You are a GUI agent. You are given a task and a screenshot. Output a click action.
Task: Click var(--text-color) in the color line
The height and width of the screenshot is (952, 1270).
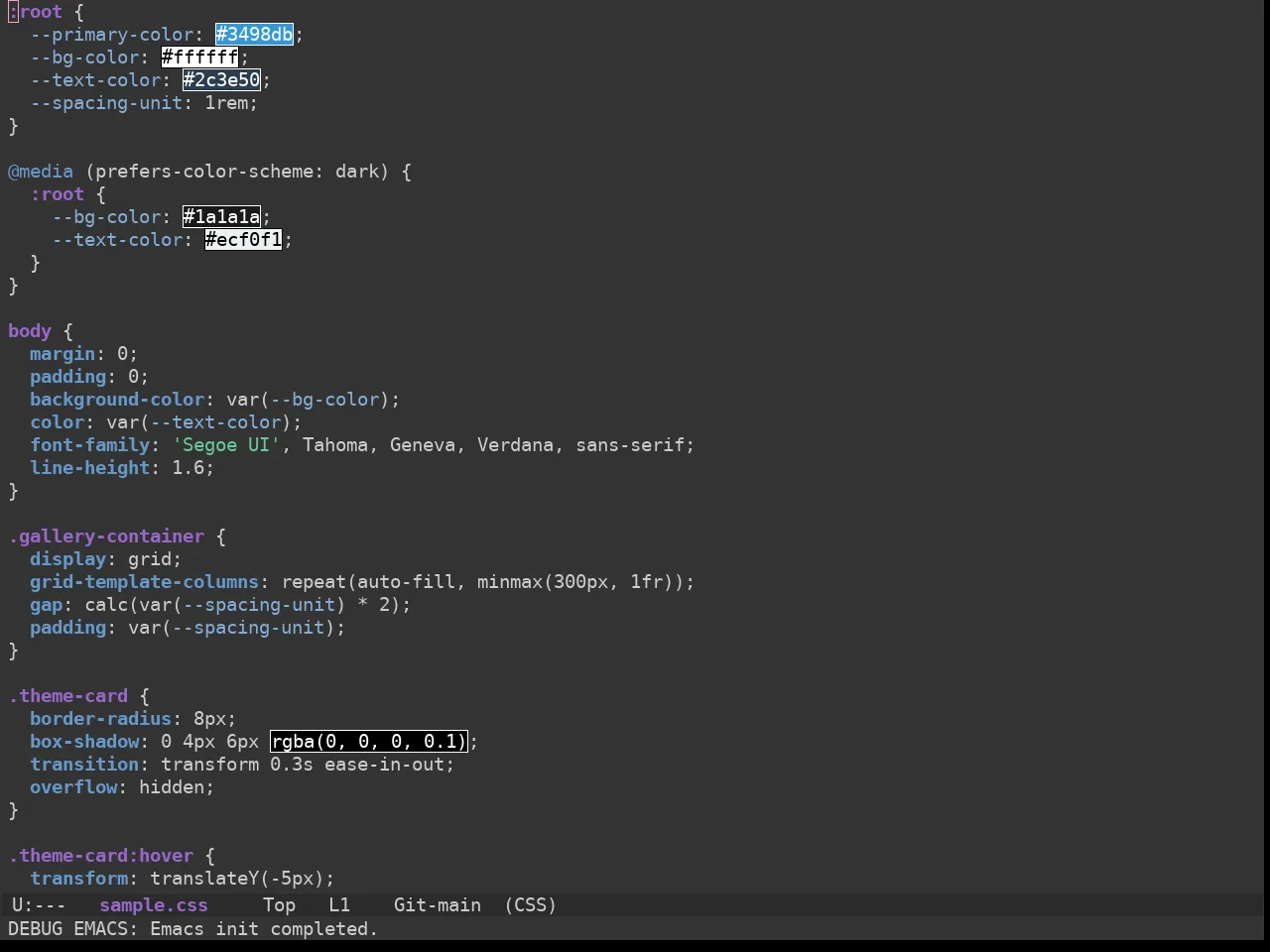click(x=198, y=422)
